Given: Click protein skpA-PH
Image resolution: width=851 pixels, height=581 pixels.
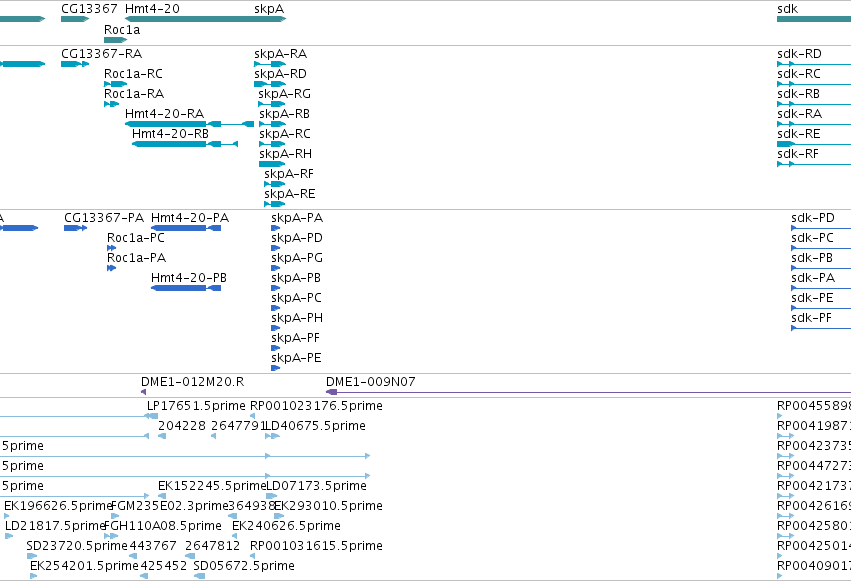Looking at the screenshot, I should pyautogui.click(x=297, y=318).
